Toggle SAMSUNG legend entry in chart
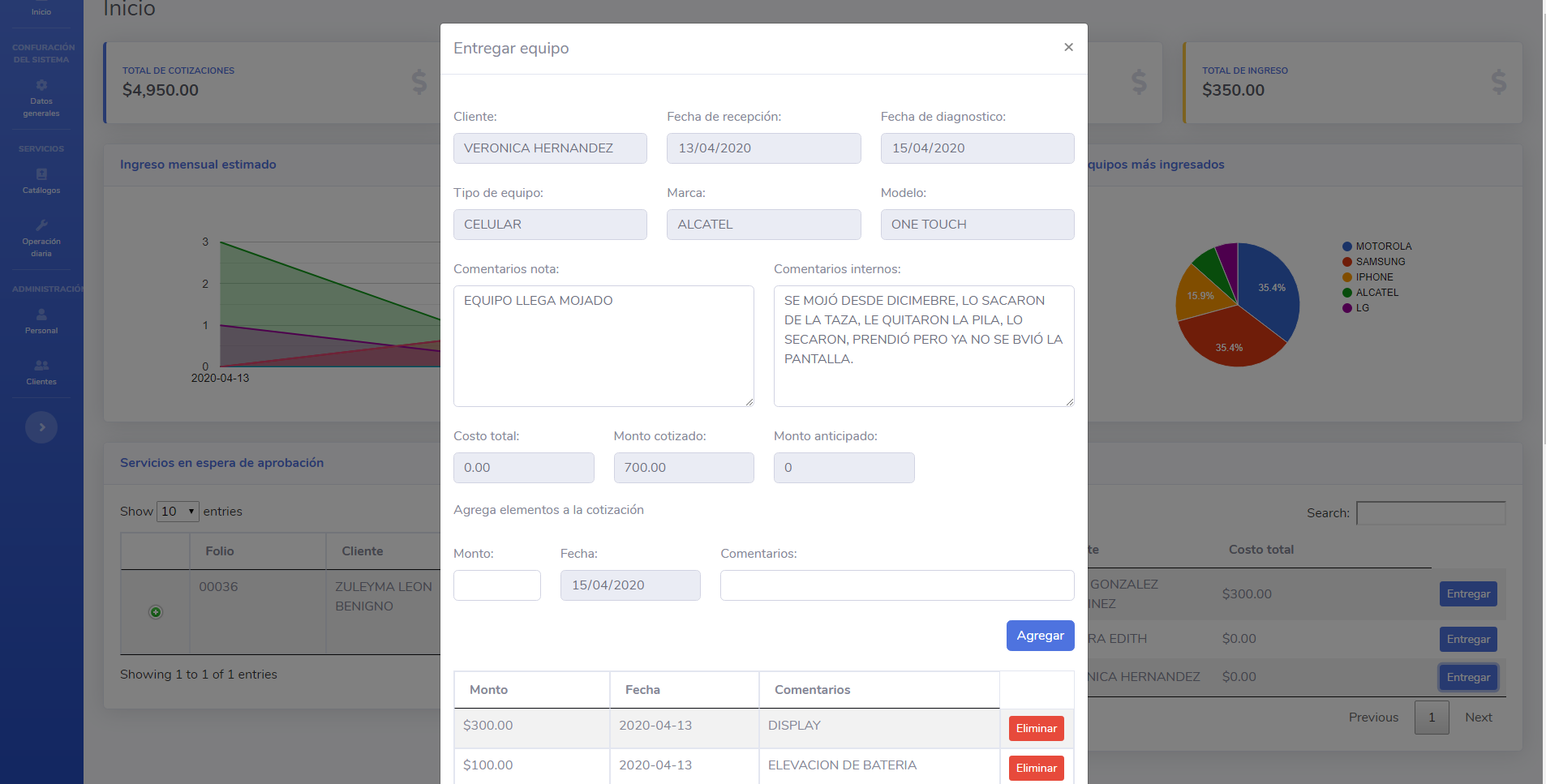The image size is (1546, 784). [1380, 262]
